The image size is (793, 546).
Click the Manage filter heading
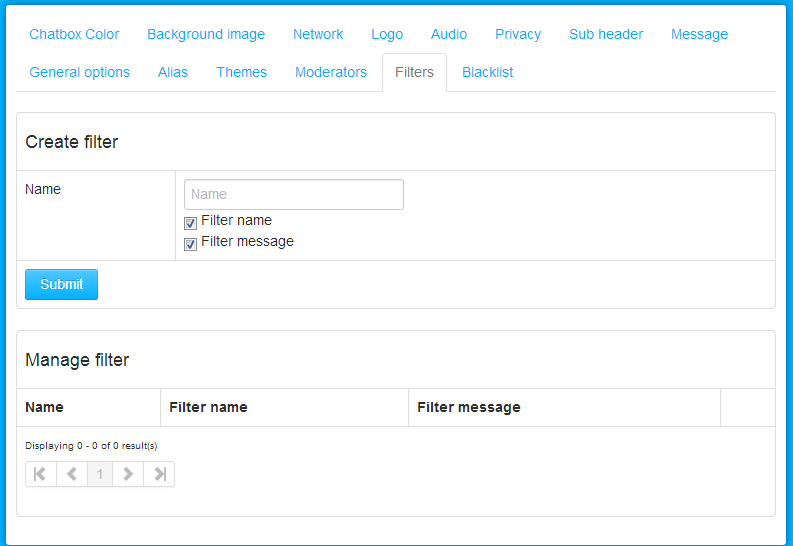point(77,360)
